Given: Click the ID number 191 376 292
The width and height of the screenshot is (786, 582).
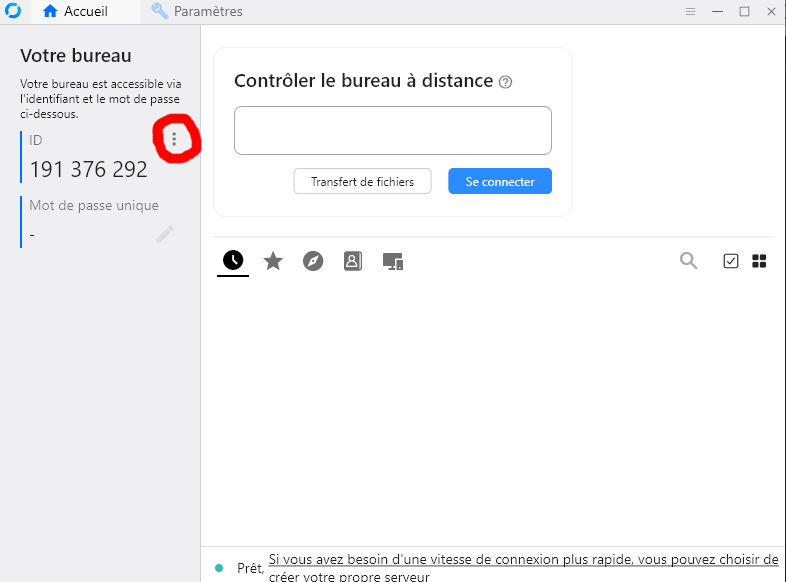Looking at the screenshot, I should (89, 169).
